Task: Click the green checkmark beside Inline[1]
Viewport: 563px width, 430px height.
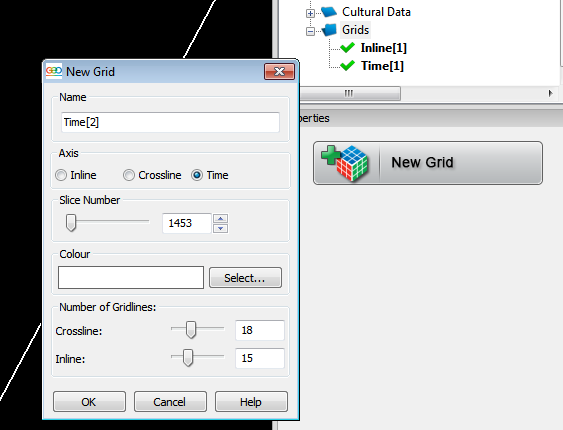Action: (x=347, y=47)
